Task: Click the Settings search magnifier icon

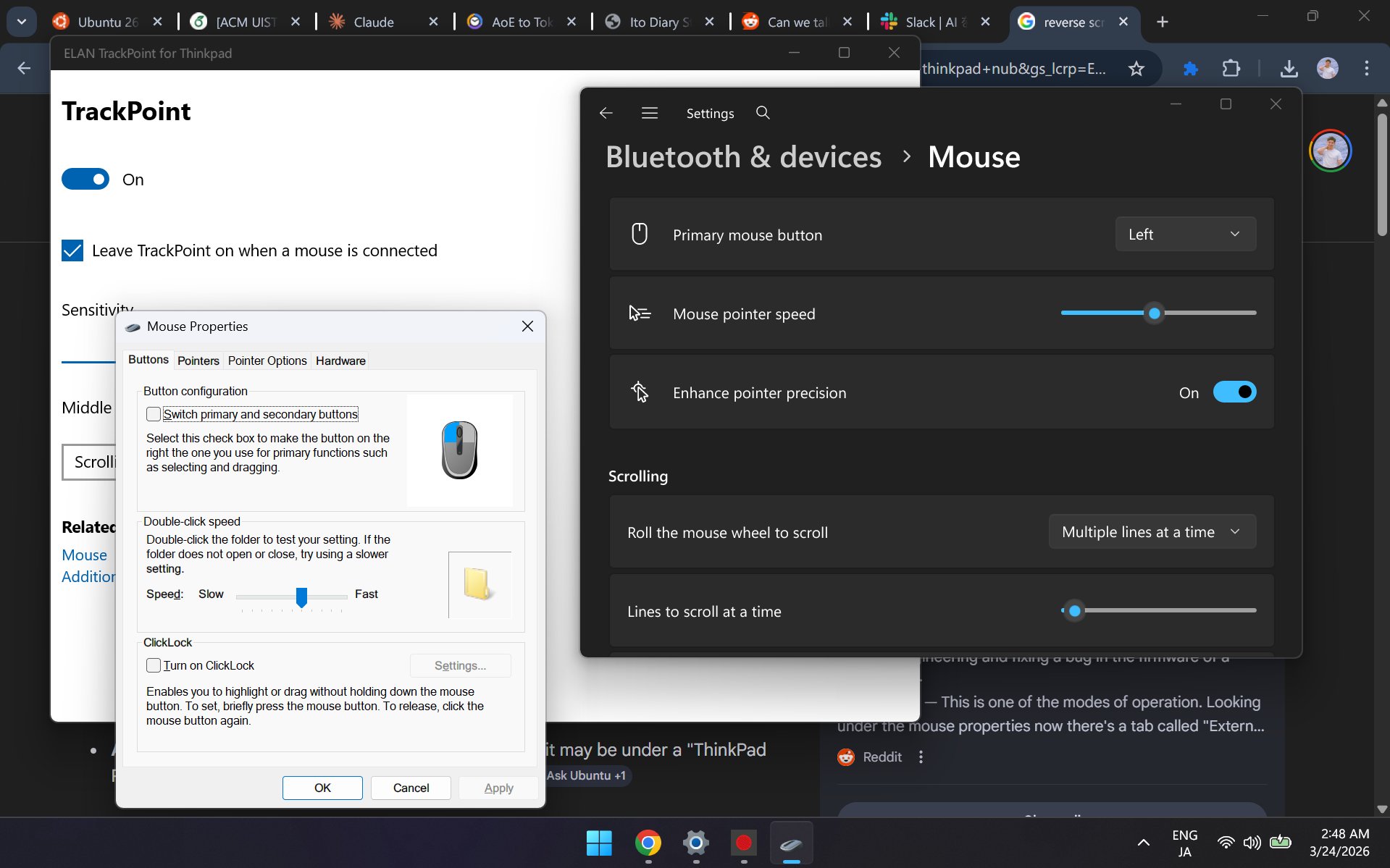Action: click(x=763, y=113)
